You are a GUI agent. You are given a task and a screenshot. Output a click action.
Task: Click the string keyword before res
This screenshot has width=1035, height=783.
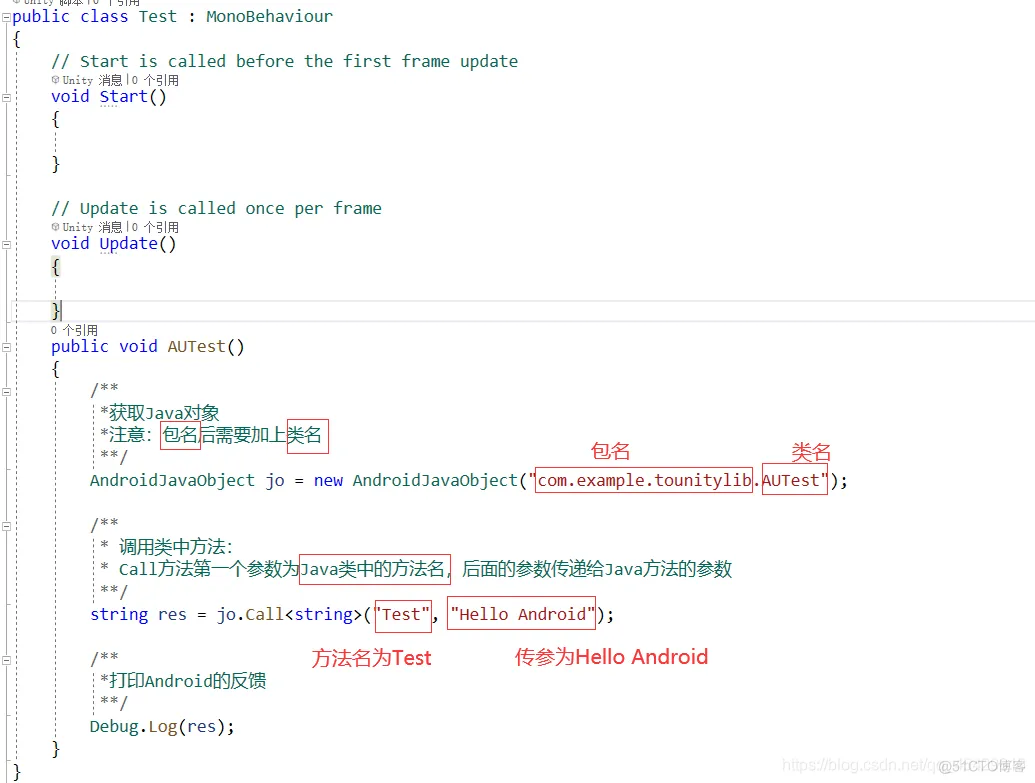(119, 615)
